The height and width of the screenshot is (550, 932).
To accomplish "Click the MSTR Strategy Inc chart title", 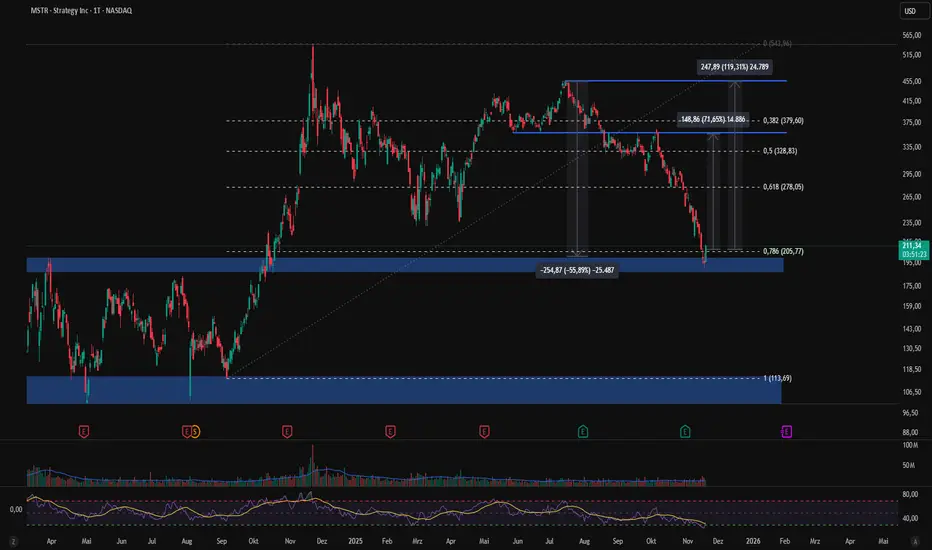I will click(81, 11).
